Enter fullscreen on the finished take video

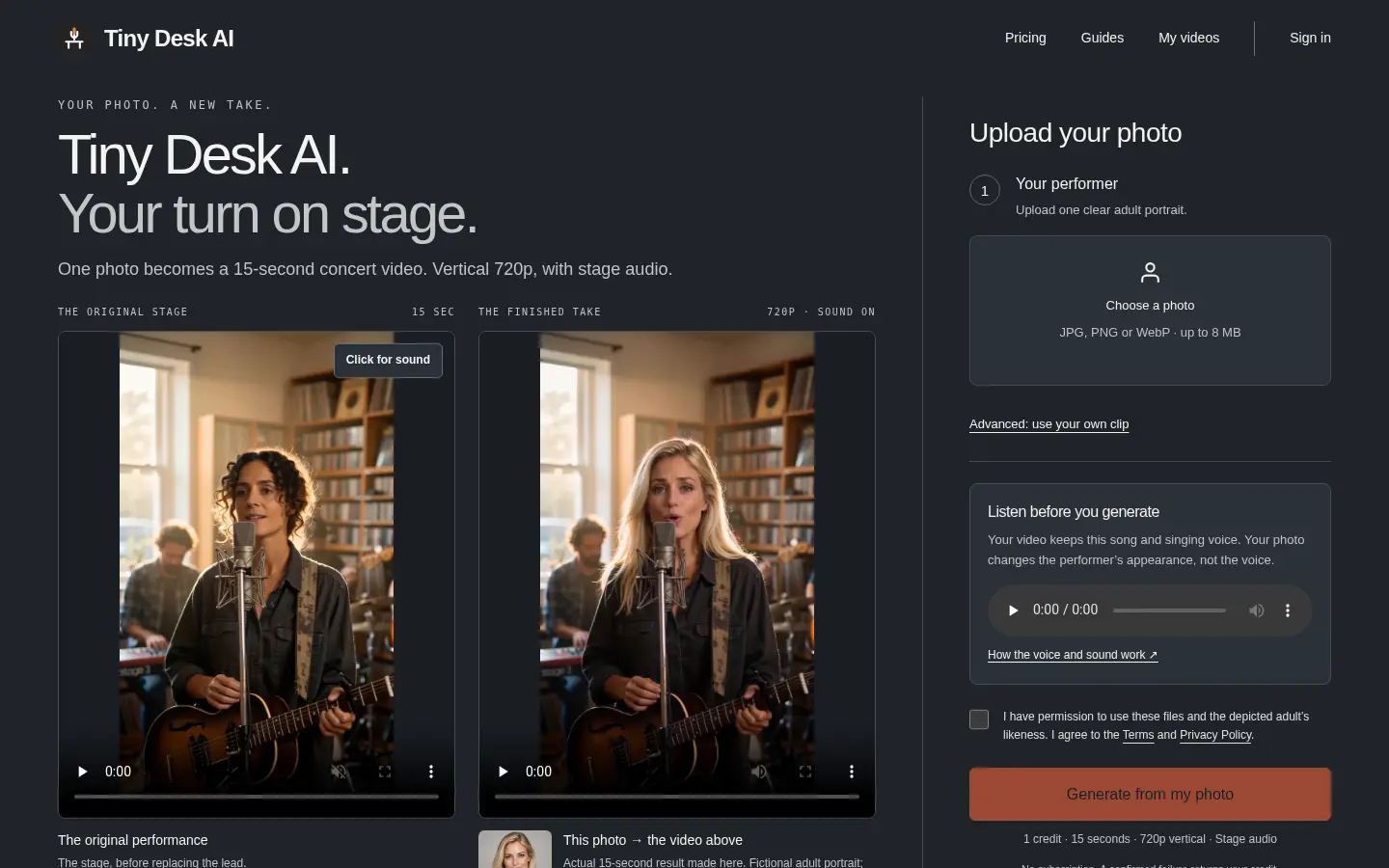click(x=805, y=772)
